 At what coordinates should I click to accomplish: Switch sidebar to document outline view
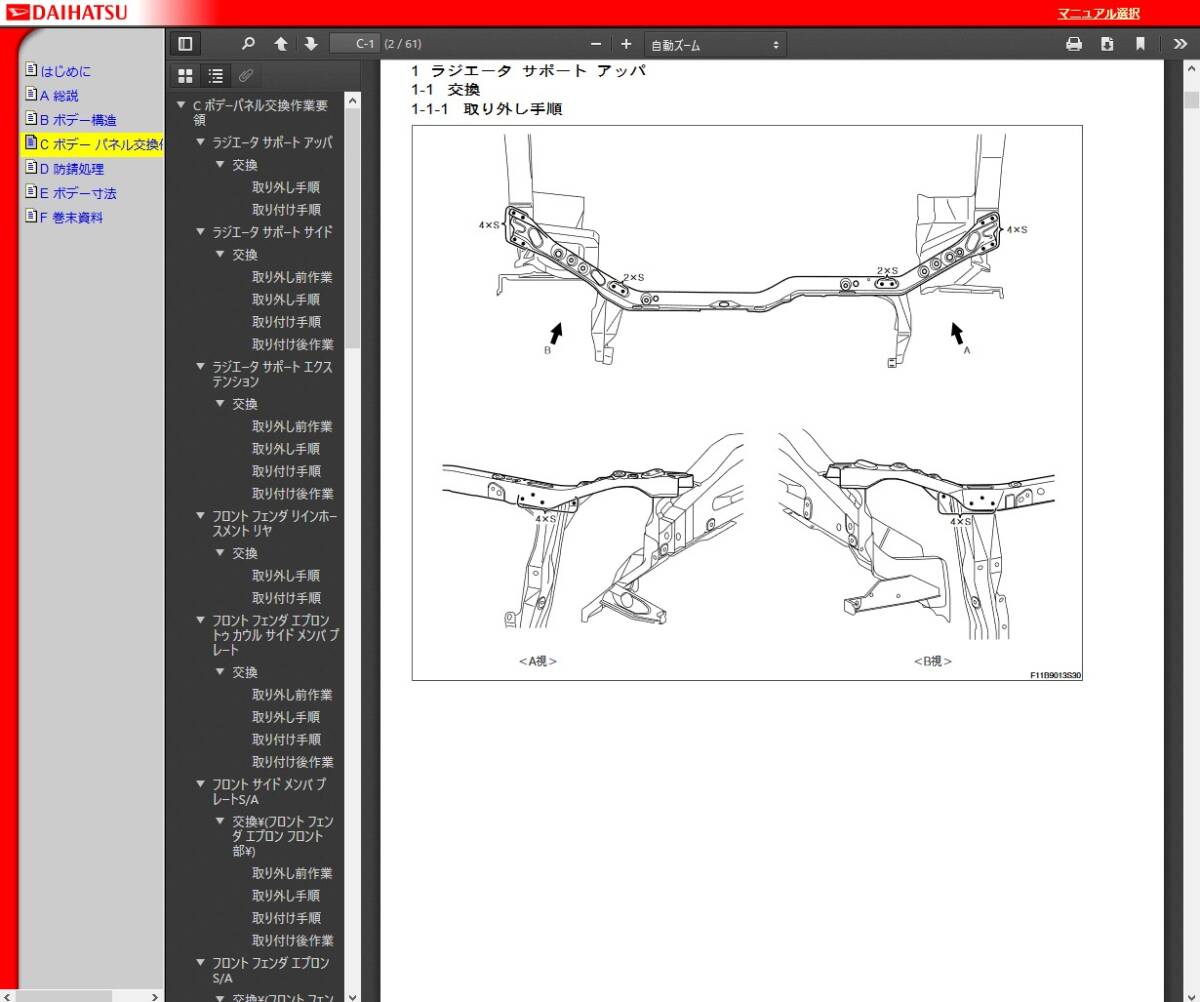click(x=215, y=75)
